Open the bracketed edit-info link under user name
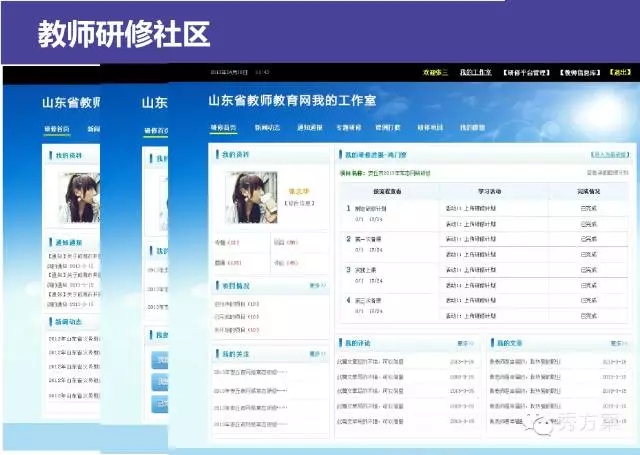Image resolution: width=640 pixels, height=455 pixels. pyautogui.click(x=299, y=203)
